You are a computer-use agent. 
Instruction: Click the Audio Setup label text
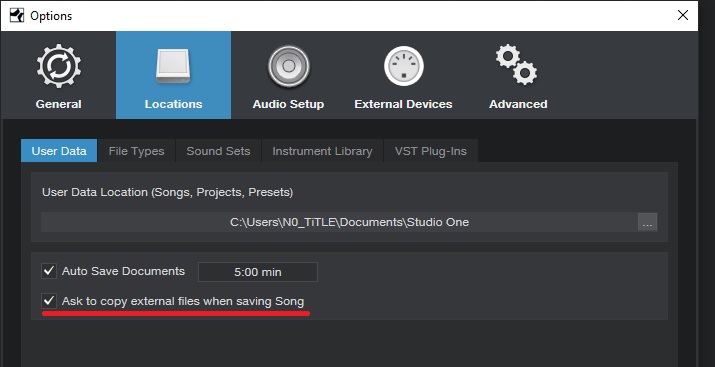pyautogui.click(x=289, y=104)
